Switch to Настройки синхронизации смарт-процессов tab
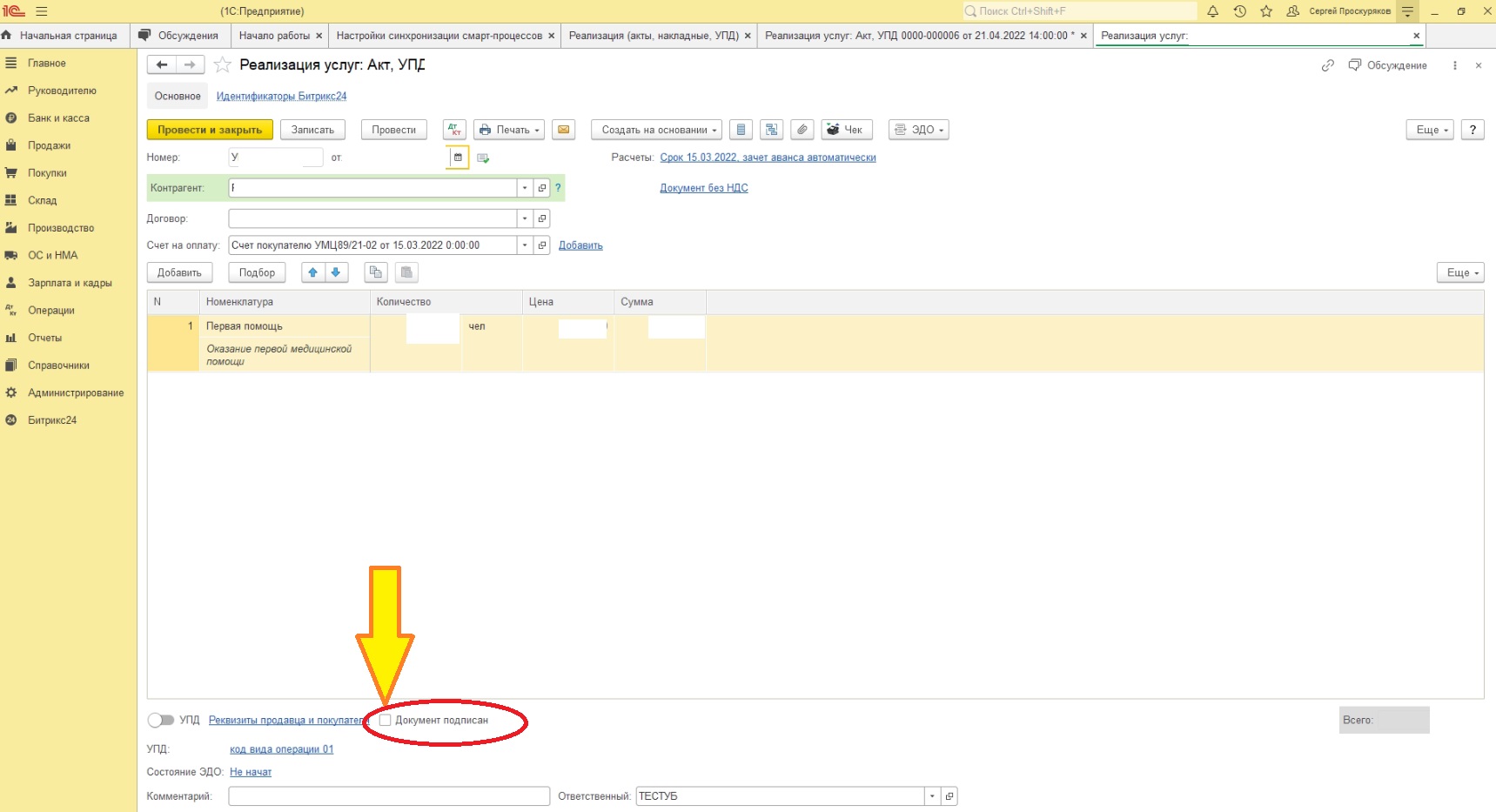 (x=439, y=36)
